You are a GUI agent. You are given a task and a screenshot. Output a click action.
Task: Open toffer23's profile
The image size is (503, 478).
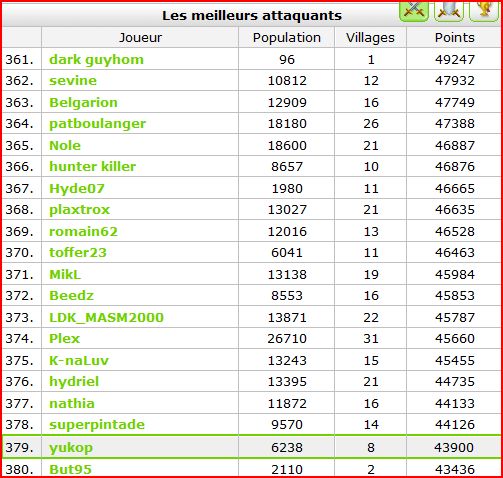78,253
